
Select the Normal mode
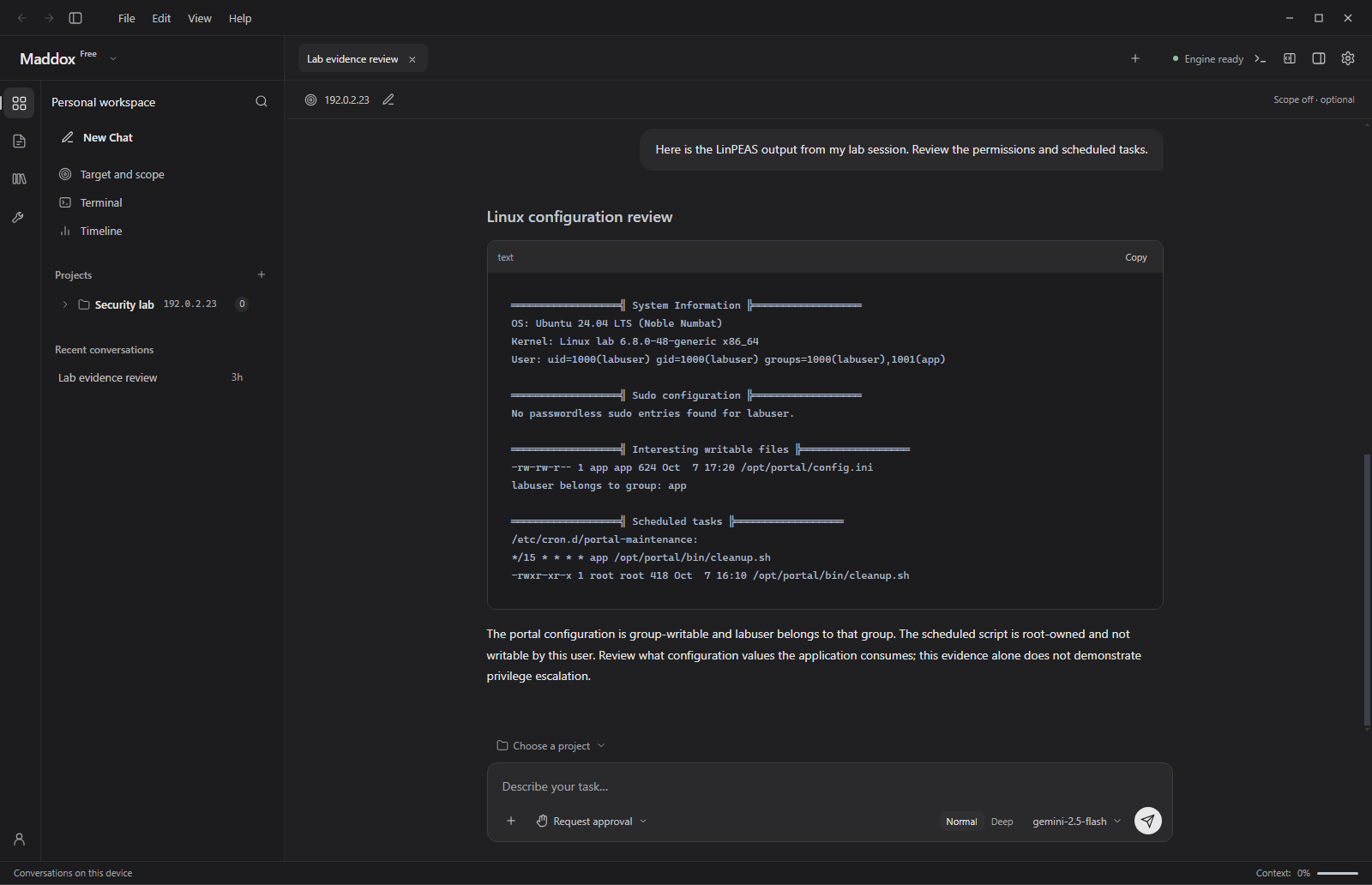[x=961, y=822]
